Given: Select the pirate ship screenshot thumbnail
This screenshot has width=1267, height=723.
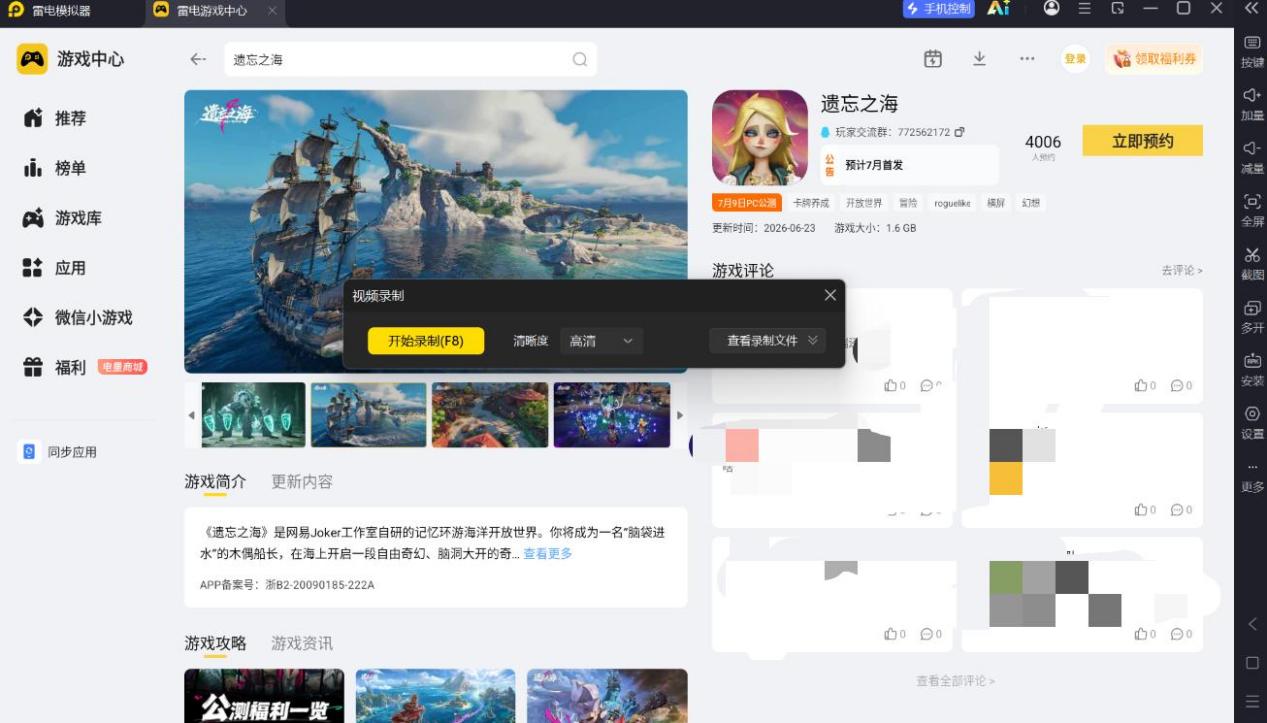Looking at the screenshot, I should coord(369,415).
